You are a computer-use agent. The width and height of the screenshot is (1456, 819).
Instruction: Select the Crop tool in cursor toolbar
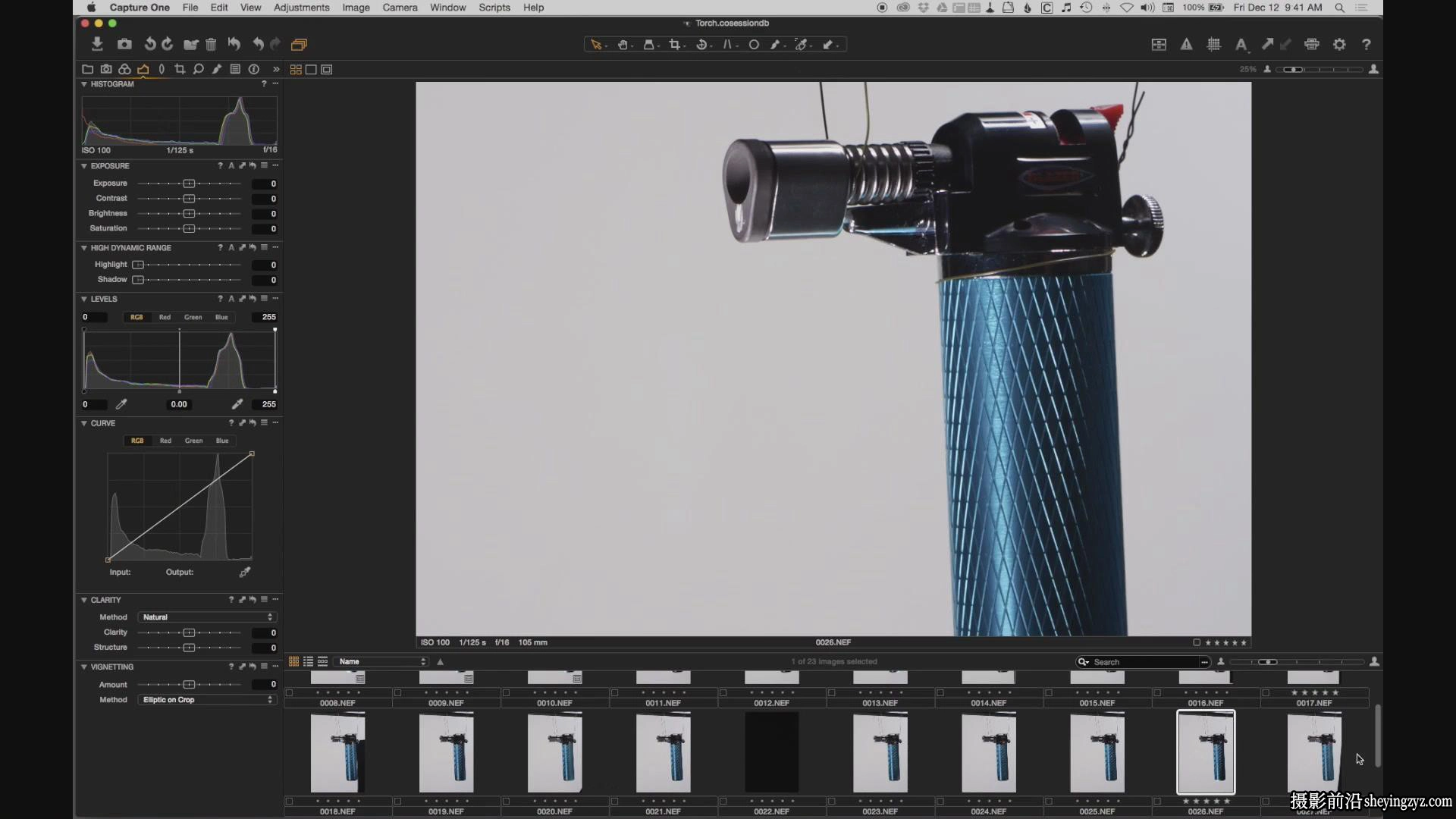coord(674,45)
